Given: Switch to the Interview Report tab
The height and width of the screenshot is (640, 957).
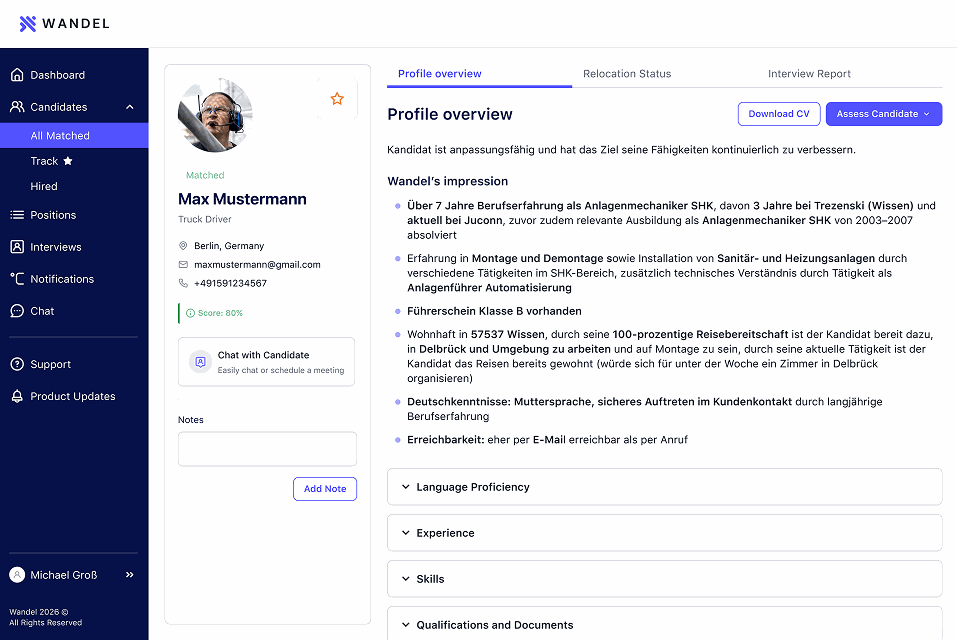Looking at the screenshot, I should pos(809,74).
